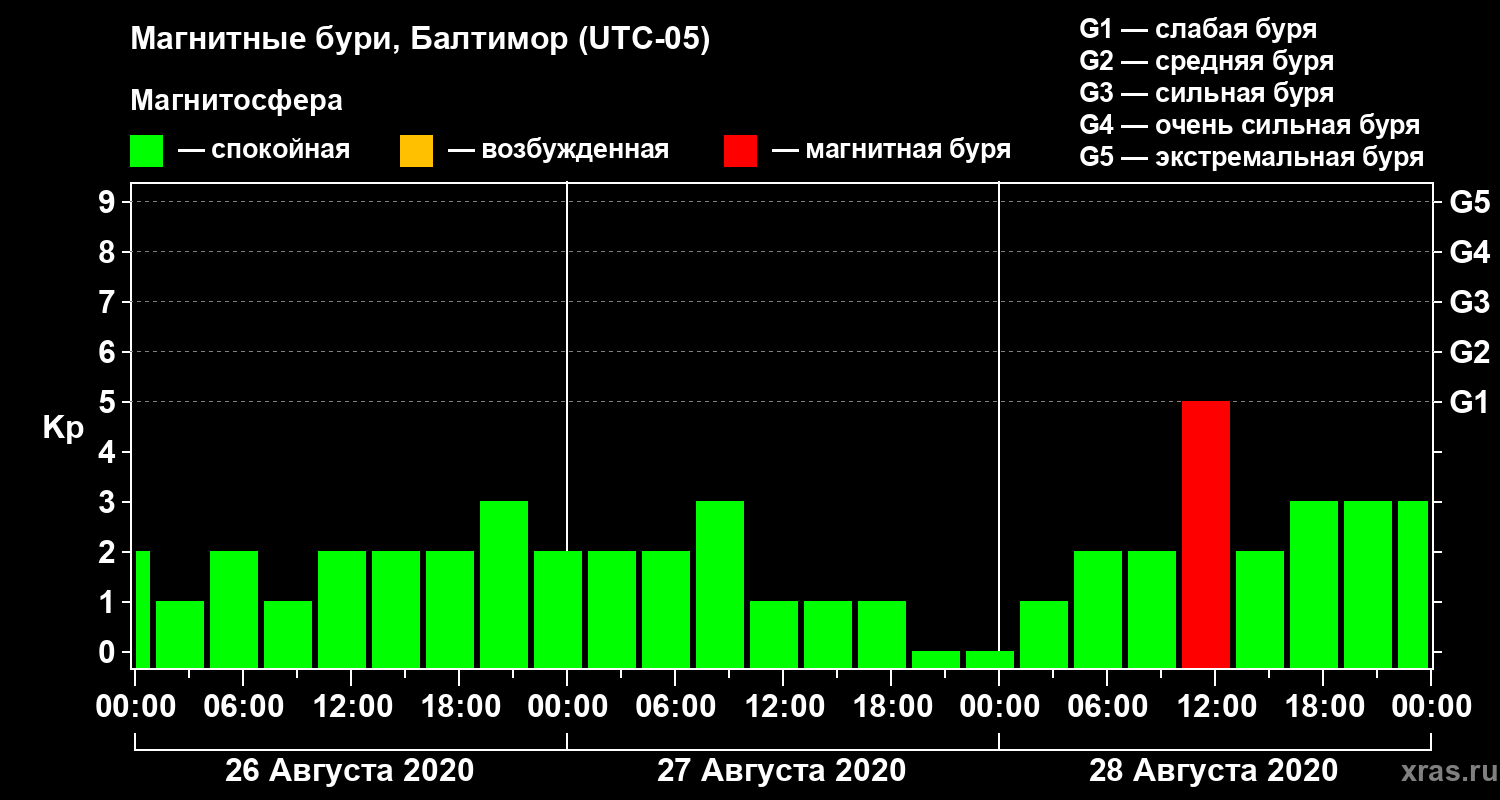Click the '27 Августа 2020' date label

pos(781,771)
